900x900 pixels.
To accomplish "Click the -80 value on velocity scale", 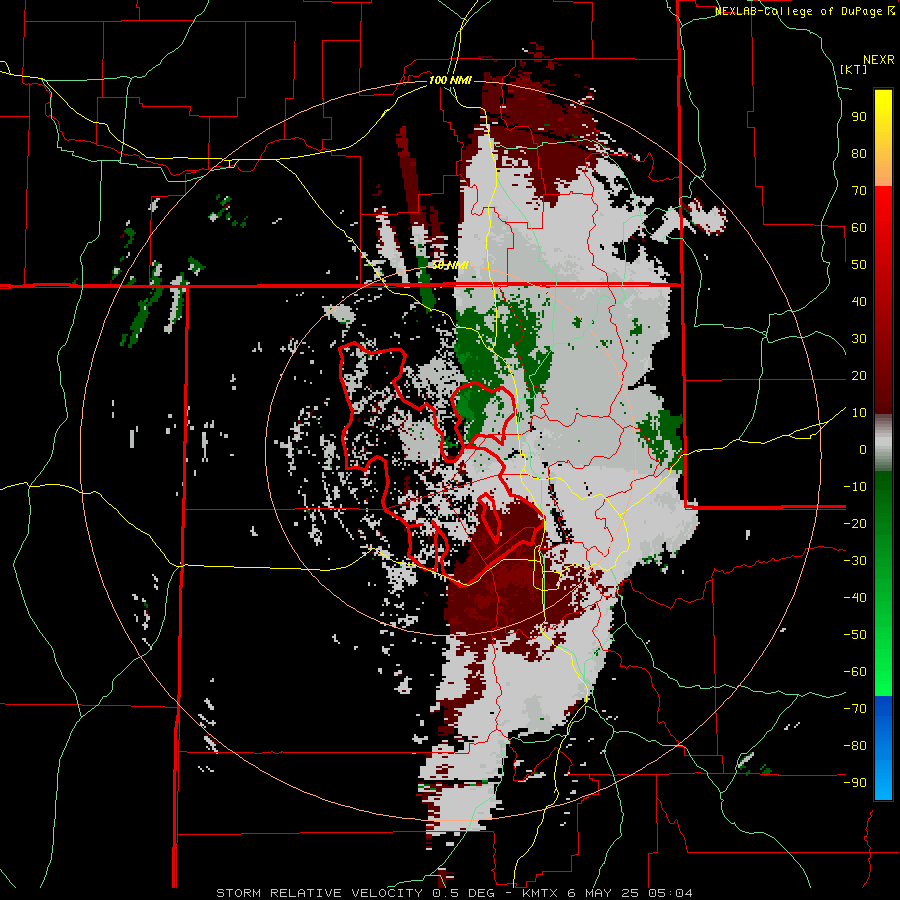I will [855, 746].
